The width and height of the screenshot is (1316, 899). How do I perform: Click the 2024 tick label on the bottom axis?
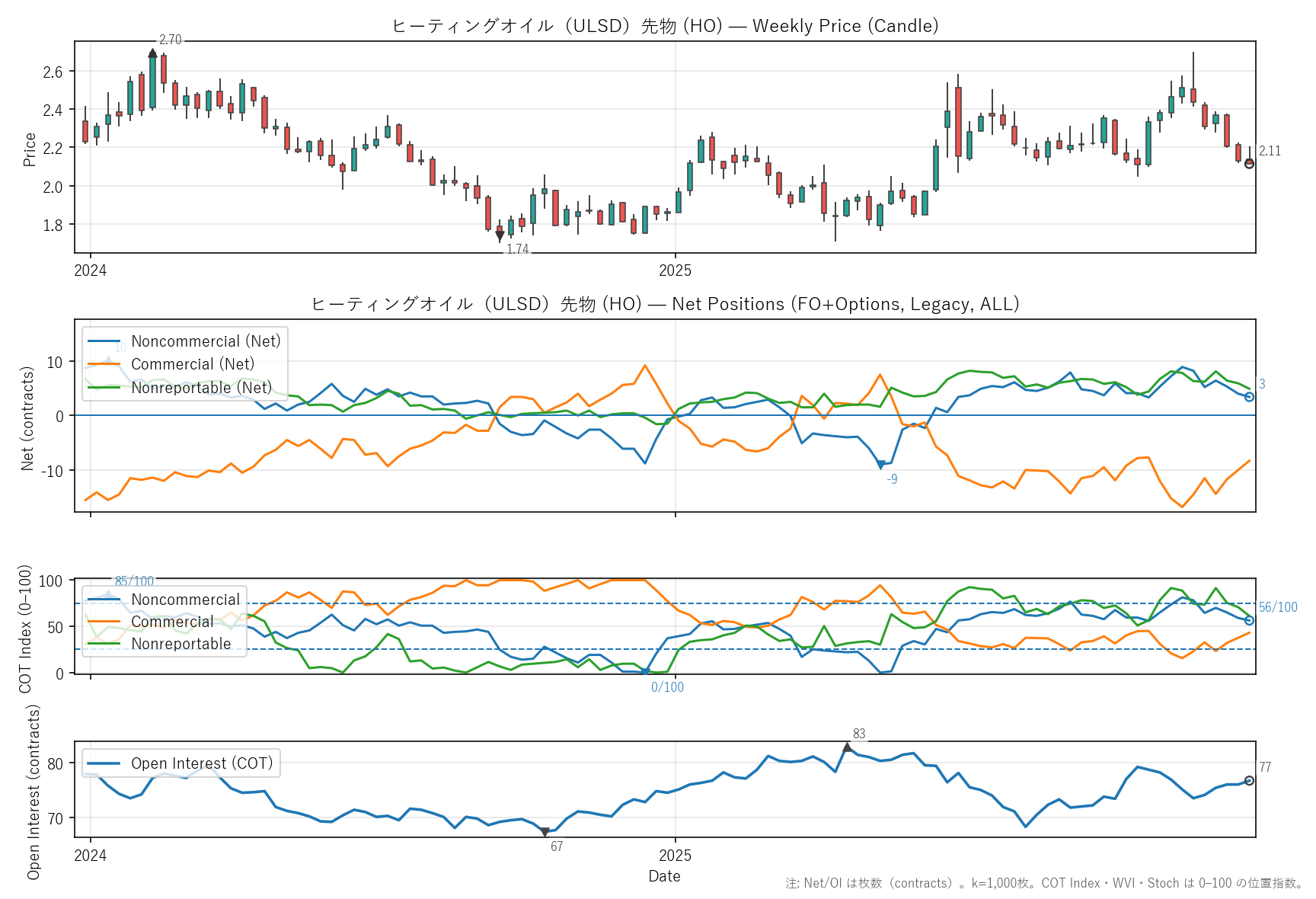[x=90, y=856]
